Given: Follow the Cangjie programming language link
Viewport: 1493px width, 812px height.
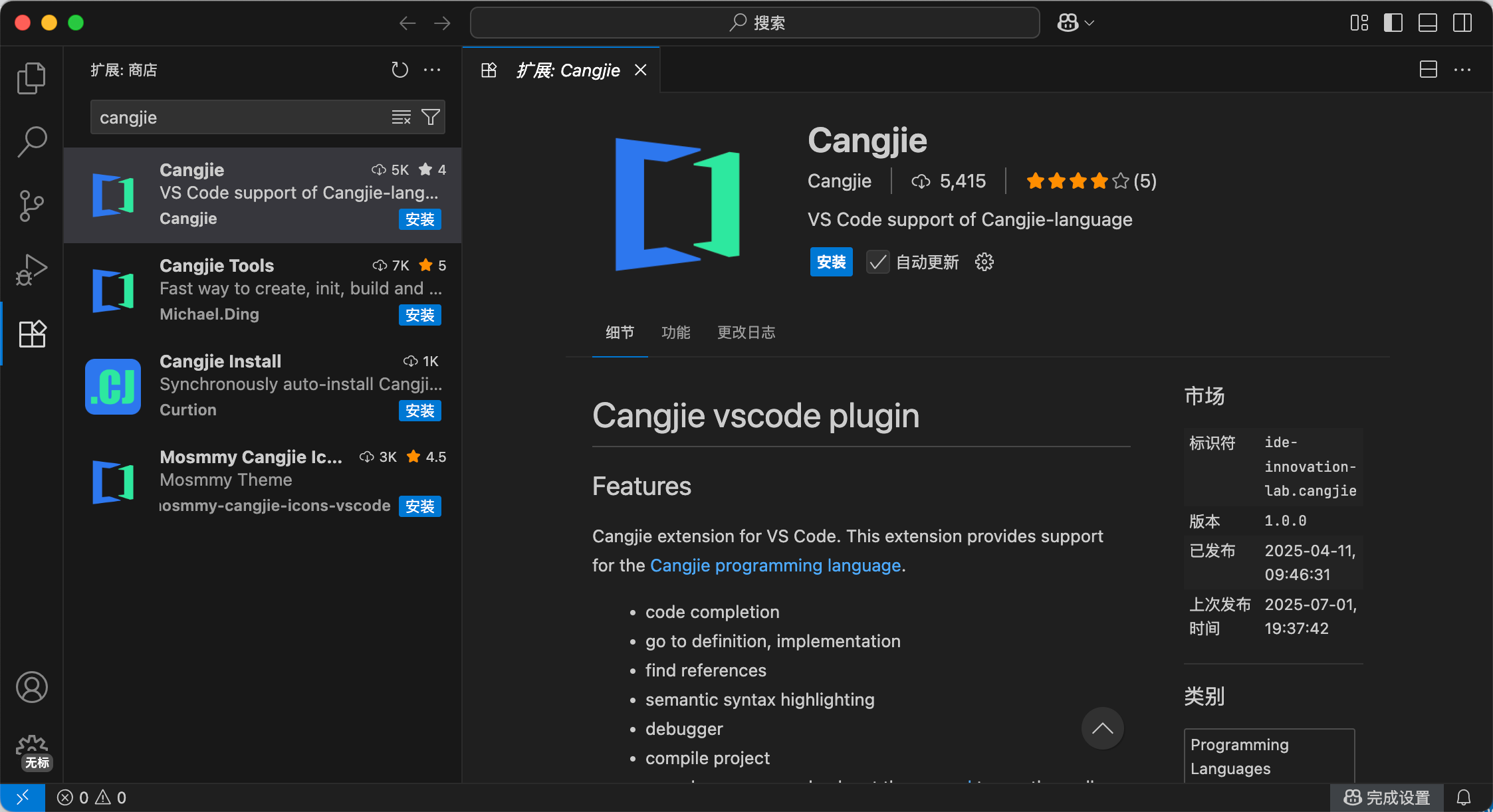Looking at the screenshot, I should pyautogui.click(x=774, y=565).
